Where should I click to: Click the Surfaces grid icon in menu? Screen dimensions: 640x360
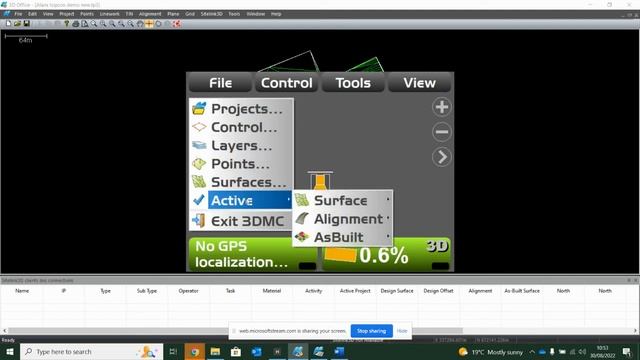click(199, 182)
